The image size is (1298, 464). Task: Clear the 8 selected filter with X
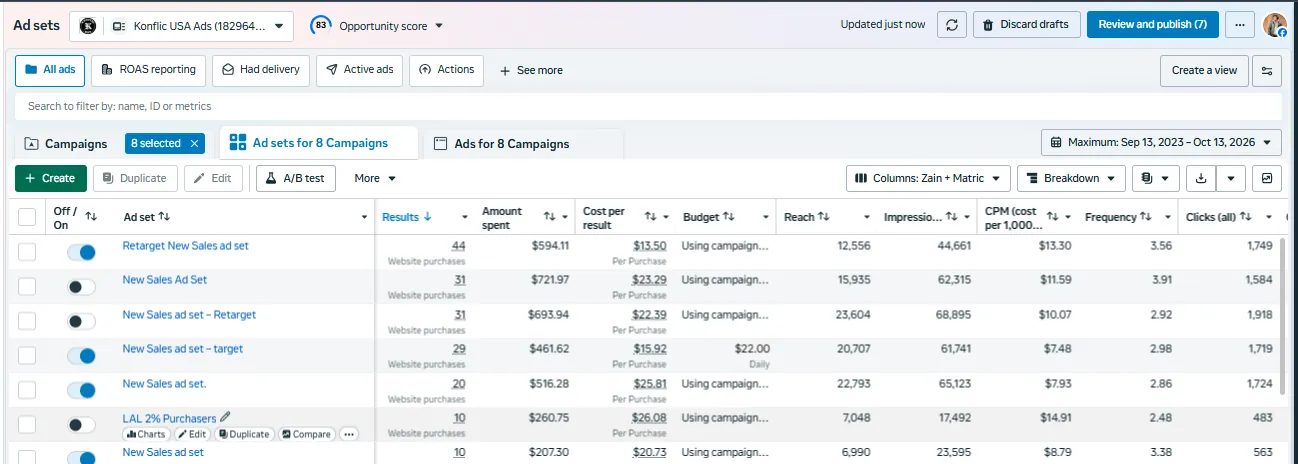coord(195,144)
